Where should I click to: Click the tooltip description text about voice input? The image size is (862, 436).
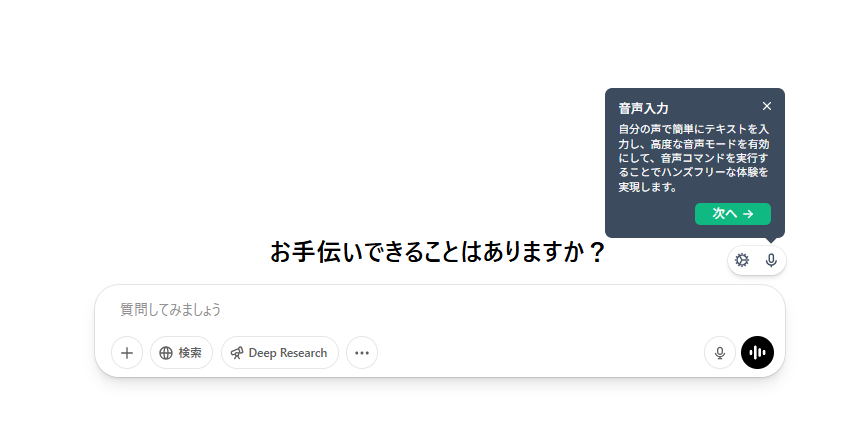point(694,158)
